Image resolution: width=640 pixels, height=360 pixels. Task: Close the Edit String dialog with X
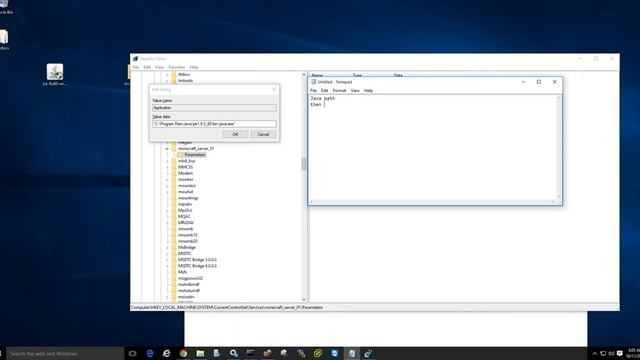(x=274, y=89)
